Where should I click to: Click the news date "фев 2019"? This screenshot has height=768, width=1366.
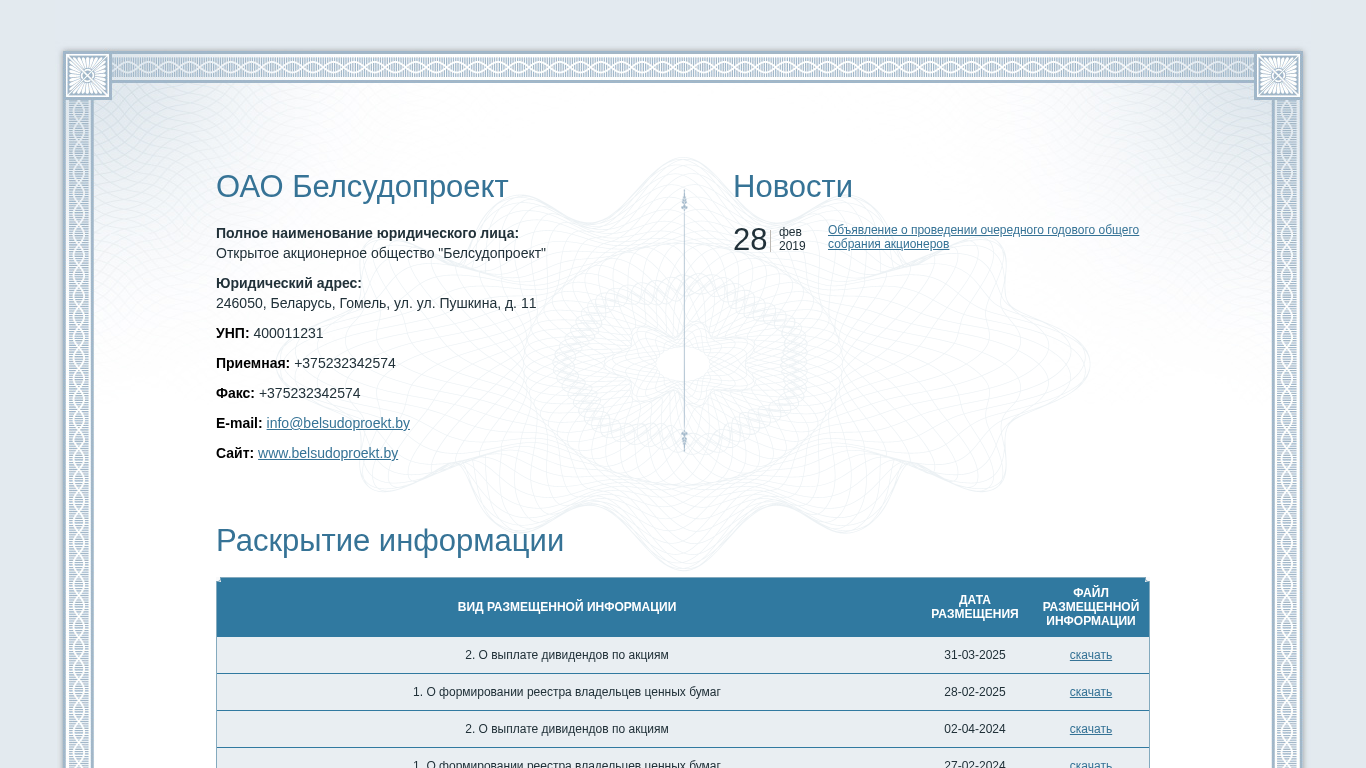click(x=792, y=239)
